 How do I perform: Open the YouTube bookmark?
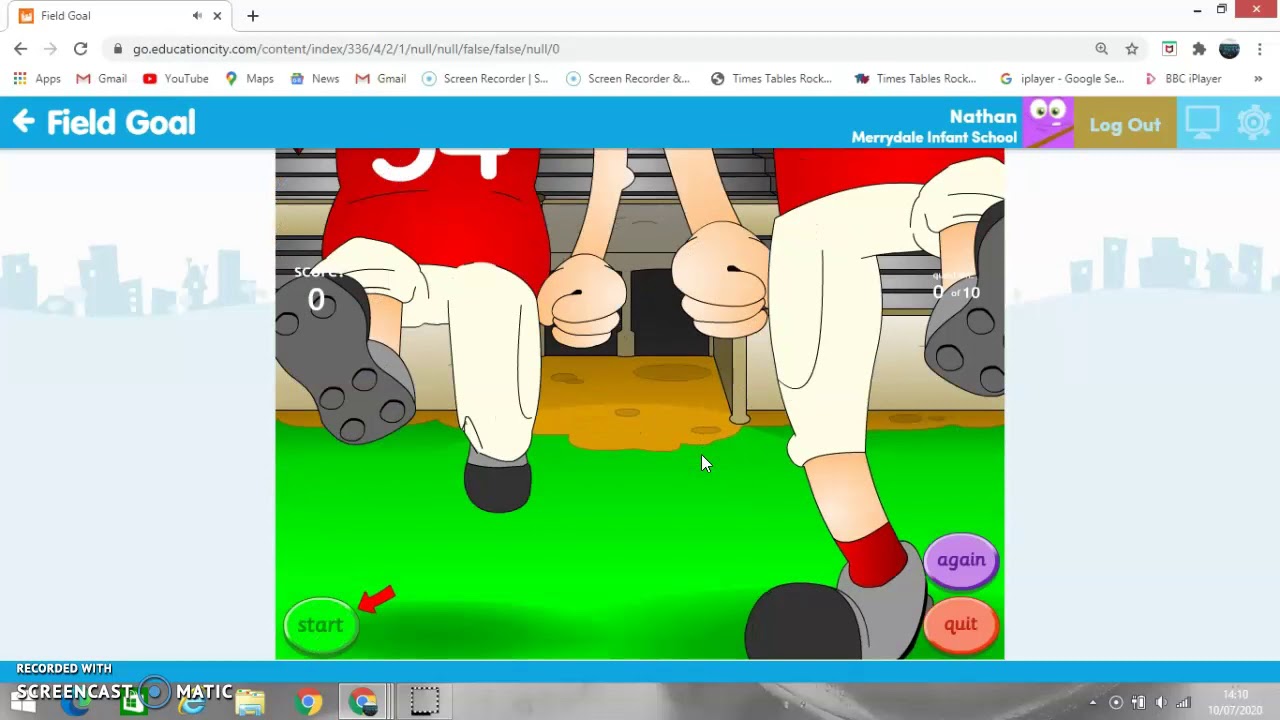(175, 78)
